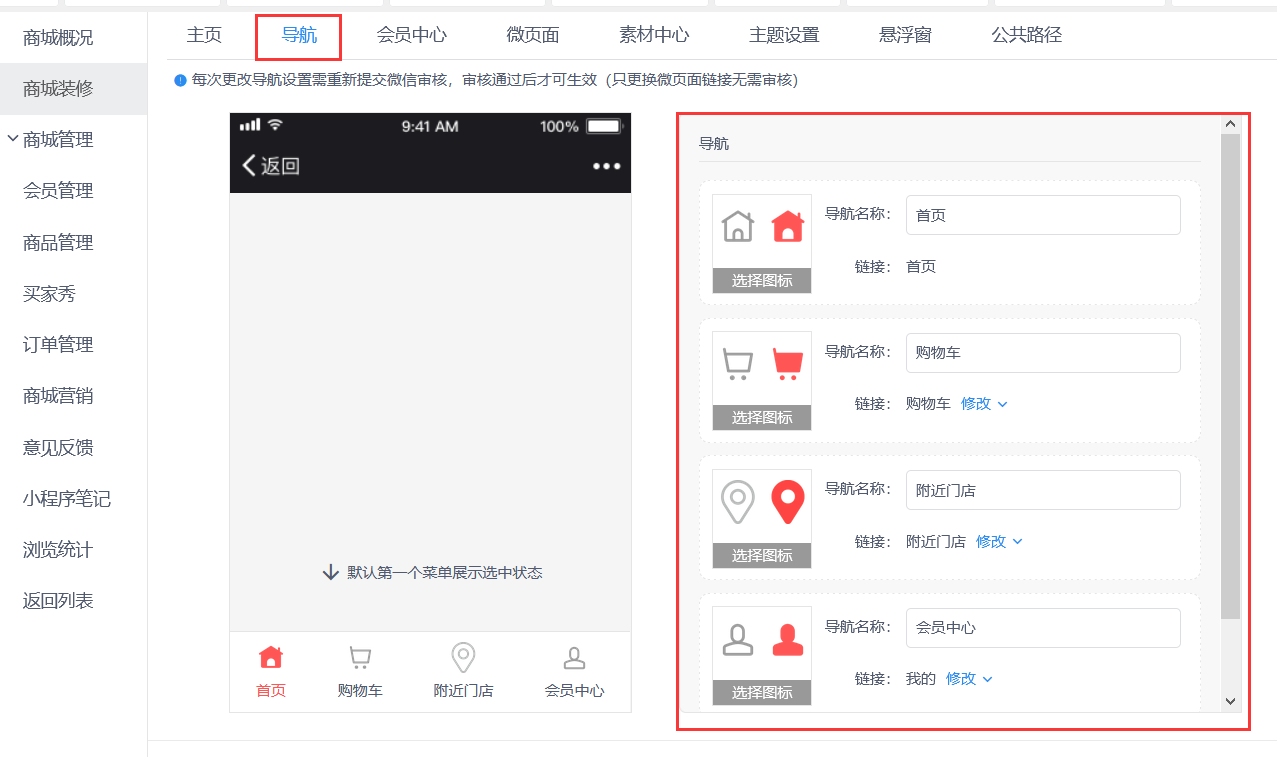Tap 首页 home icon in preview bottom bar
The height and width of the screenshot is (757, 1277).
click(x=271, y=657)
